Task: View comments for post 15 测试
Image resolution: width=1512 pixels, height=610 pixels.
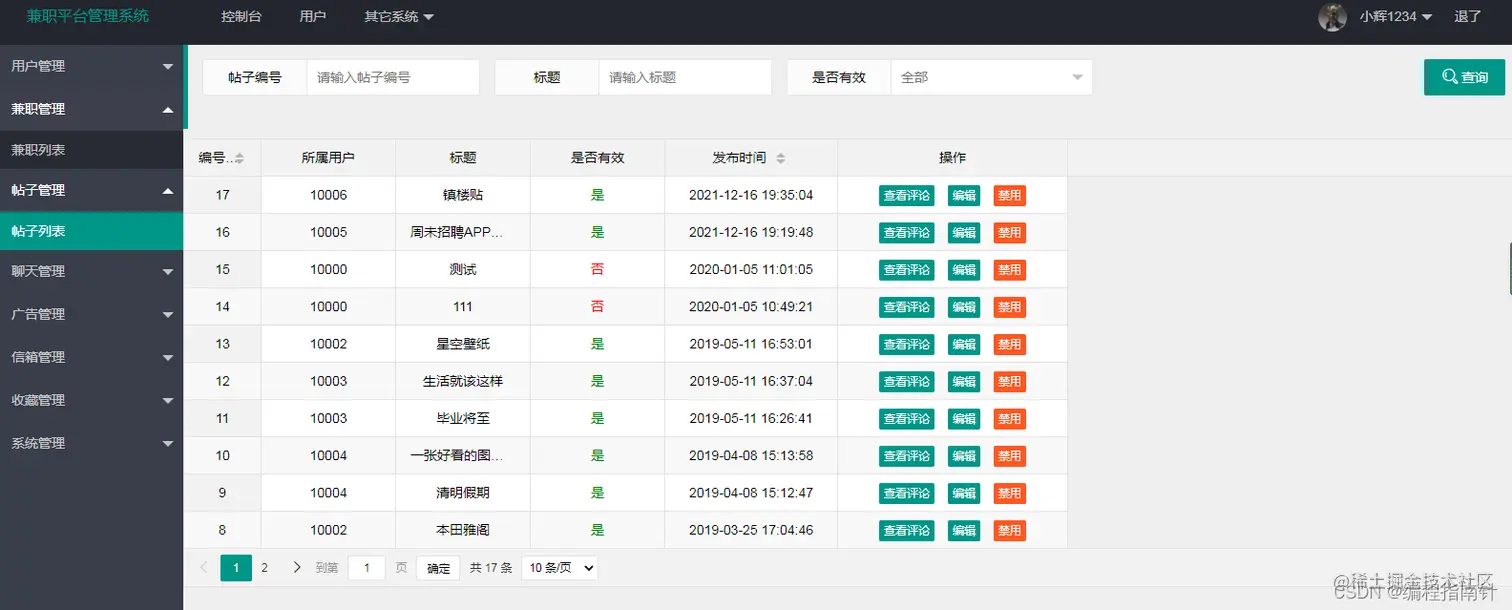Action: (907, 270)
